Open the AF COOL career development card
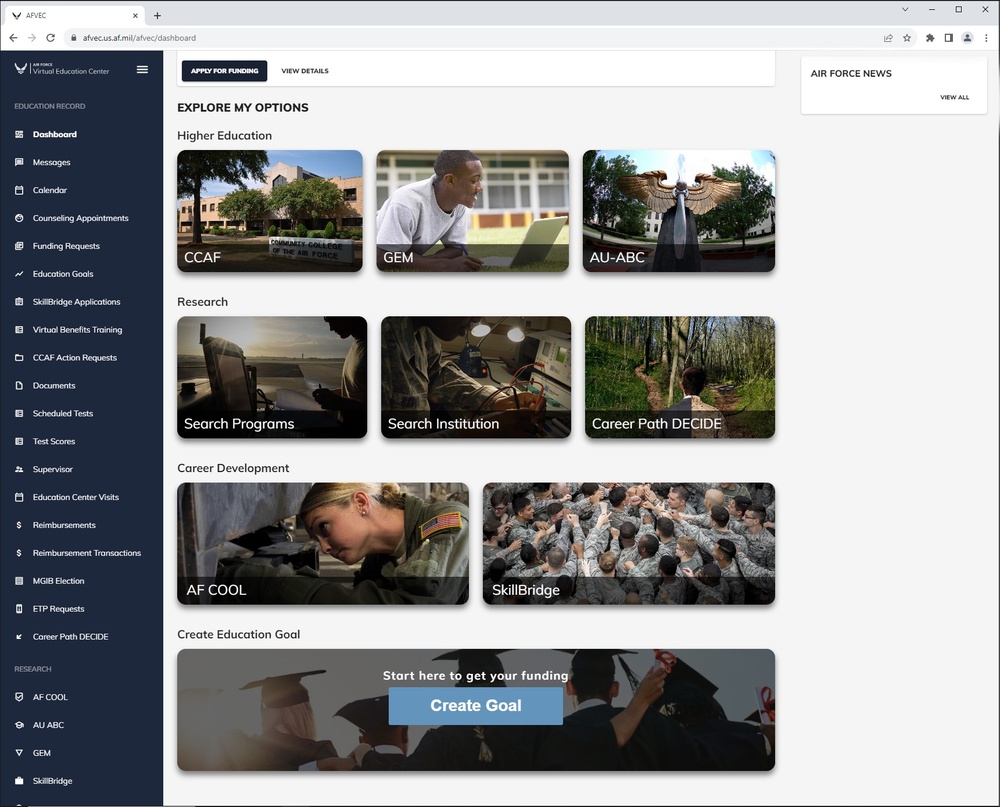Viewport: 1000px width, 807px height. 323,544
